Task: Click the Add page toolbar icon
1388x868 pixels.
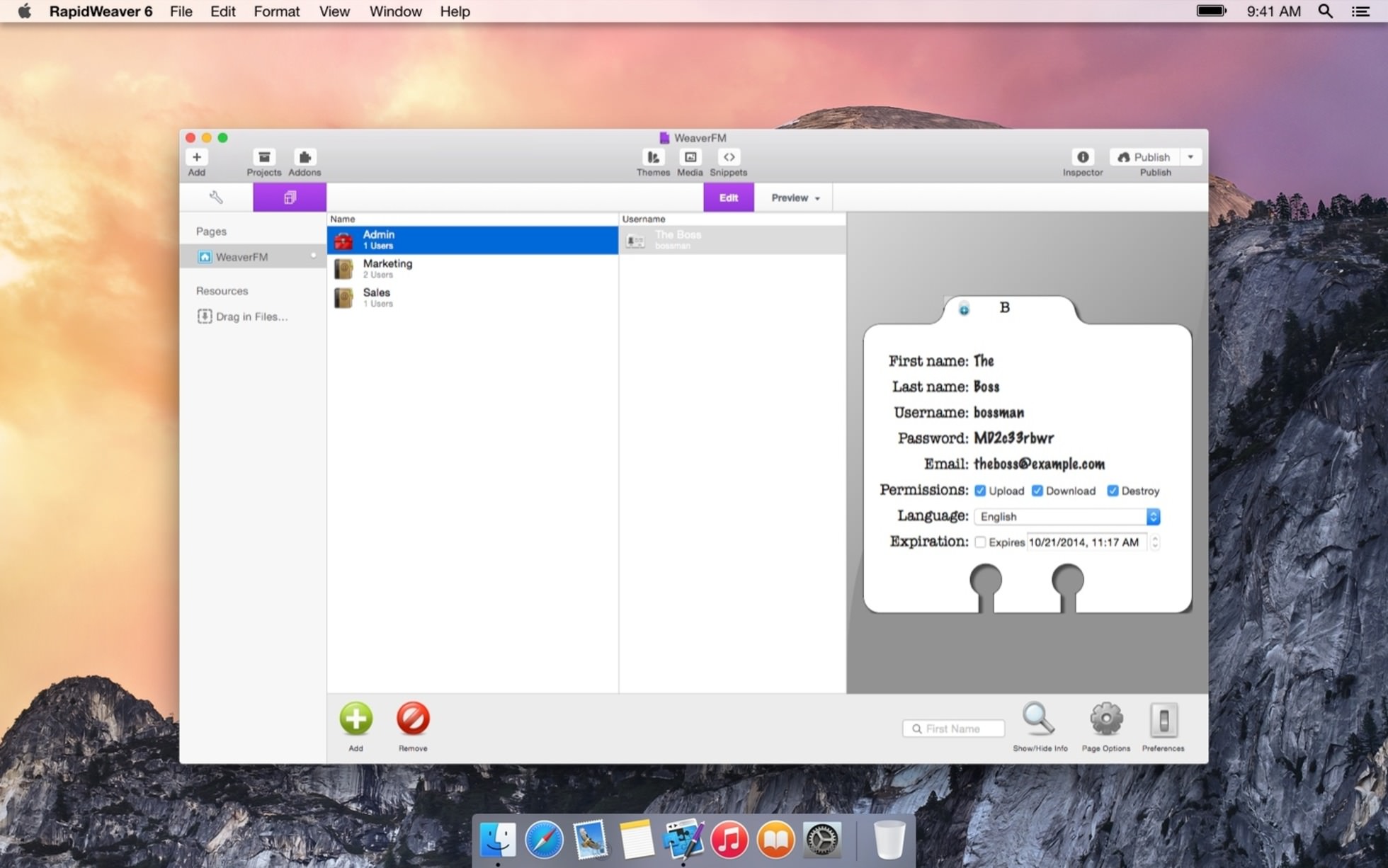Action: tap(196, 157)
